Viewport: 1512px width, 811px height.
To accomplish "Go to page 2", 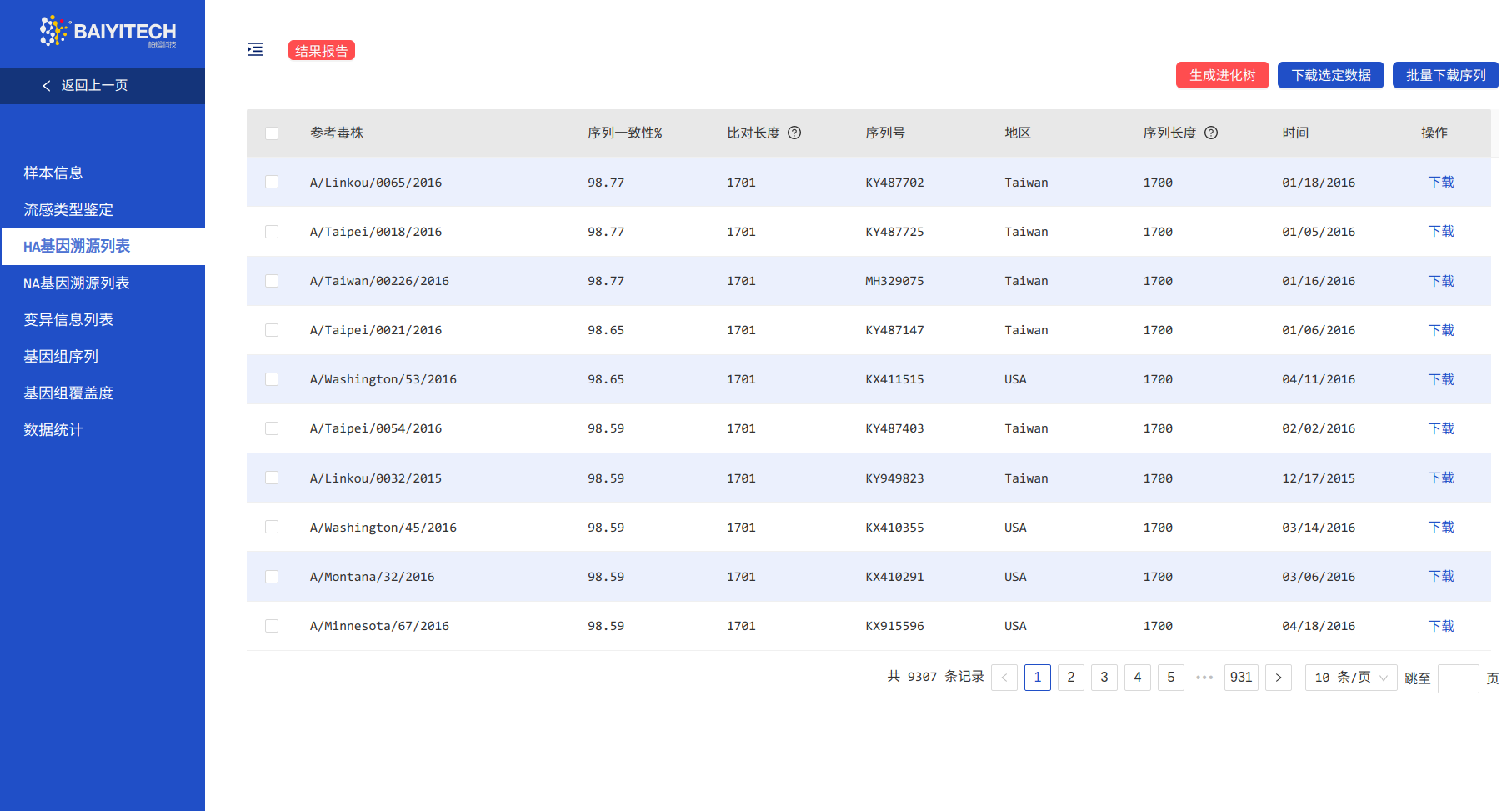I will tap(1071, 678).
